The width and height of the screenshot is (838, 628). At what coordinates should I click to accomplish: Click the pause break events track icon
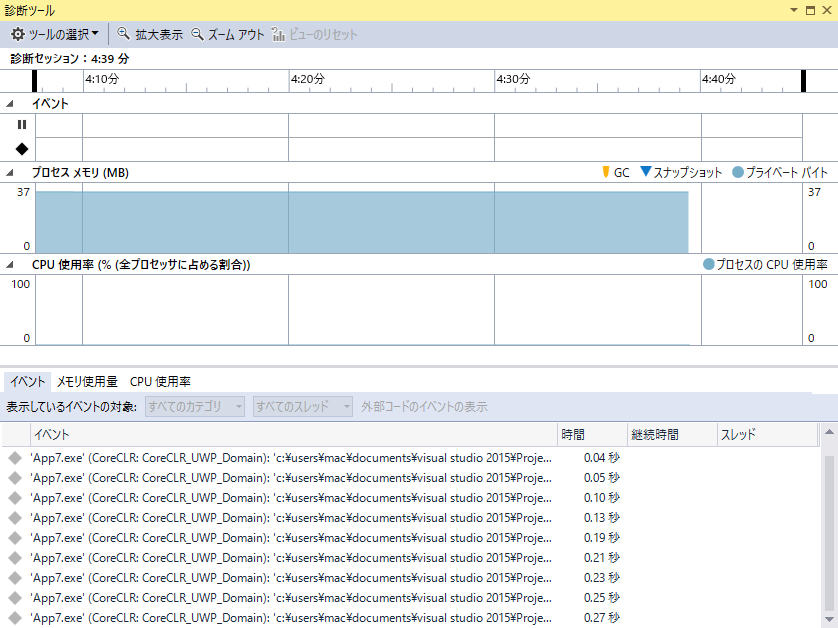(x=22, y=125)
